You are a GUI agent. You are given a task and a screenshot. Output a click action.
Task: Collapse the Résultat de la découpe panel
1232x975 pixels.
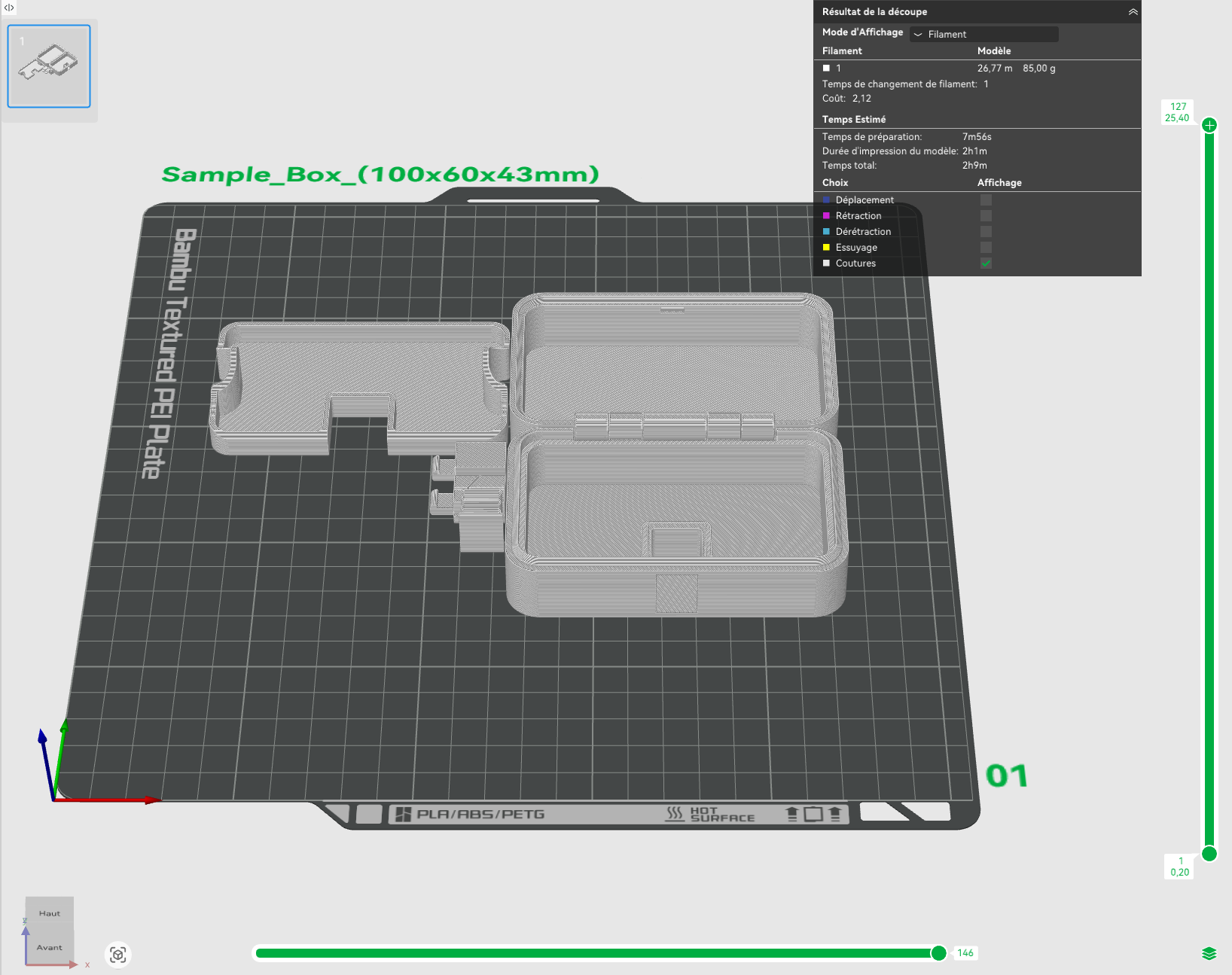(x=1133, y=12)
